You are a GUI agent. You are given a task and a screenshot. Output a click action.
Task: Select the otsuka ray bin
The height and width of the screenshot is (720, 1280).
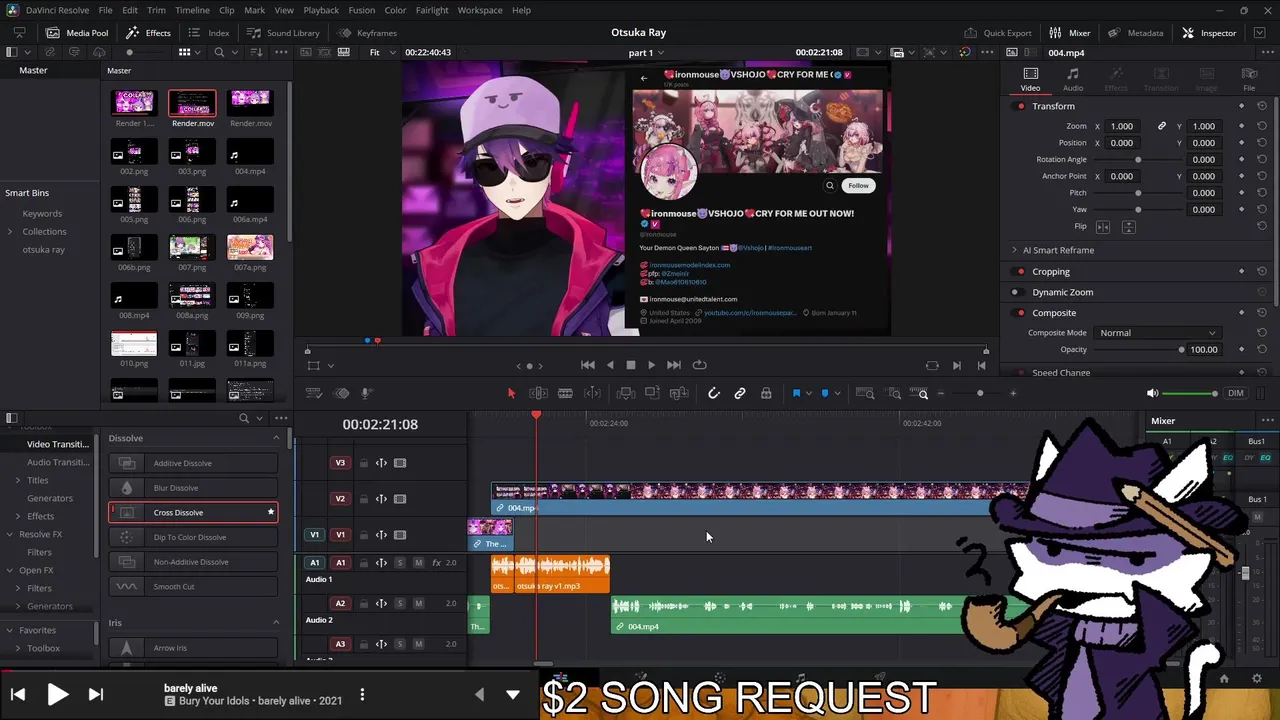click(43, 249)
